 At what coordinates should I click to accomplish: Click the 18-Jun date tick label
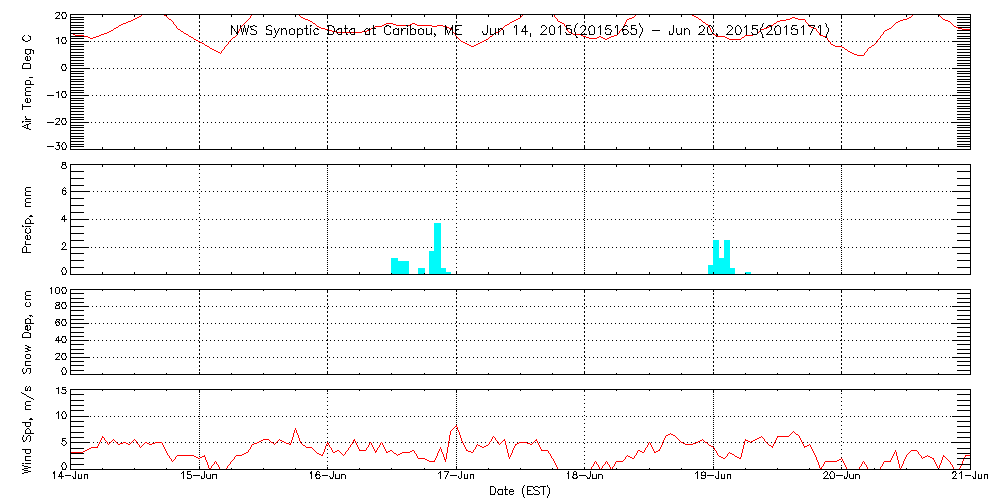585,478
